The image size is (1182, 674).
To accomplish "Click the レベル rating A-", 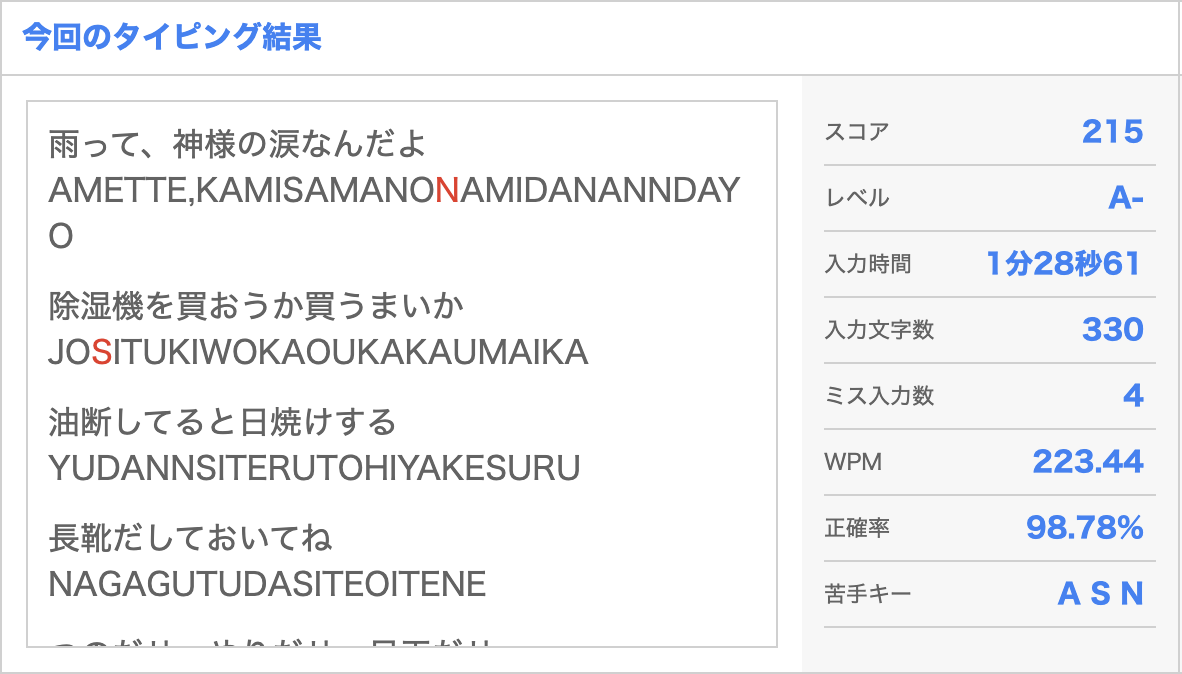I will [1124, 197].
